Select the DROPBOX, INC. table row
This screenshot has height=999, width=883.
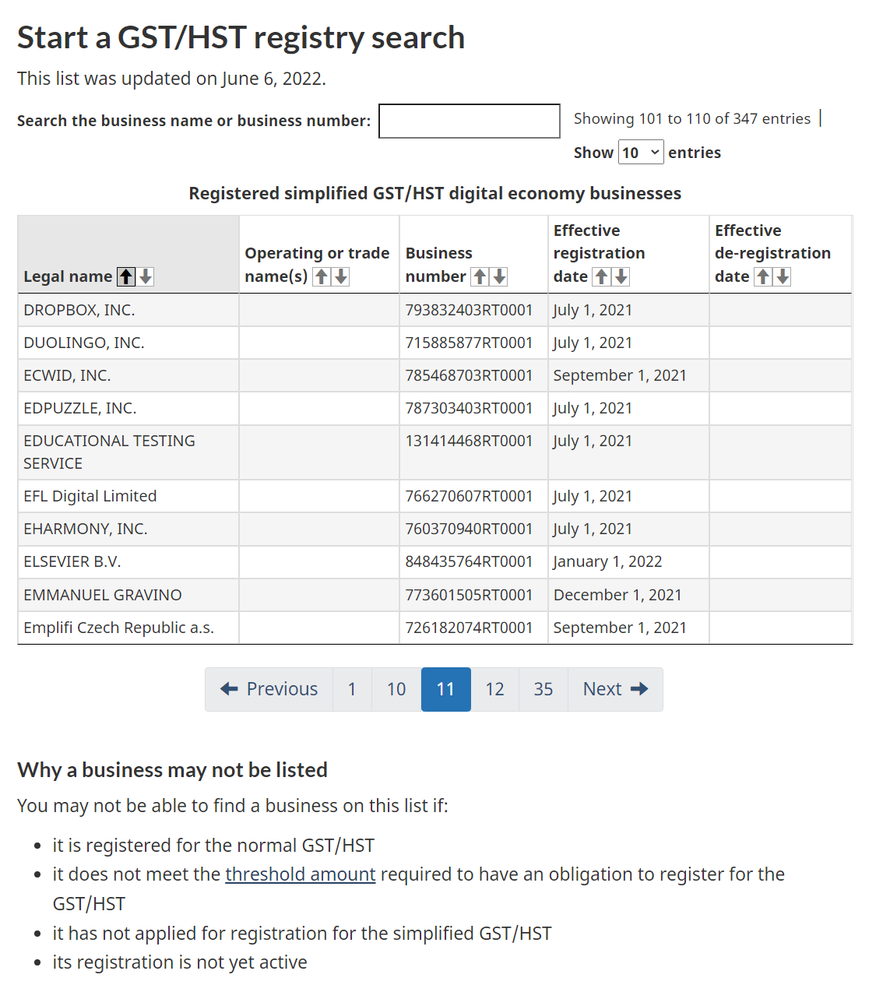pyautogui.click(x=128, y=309)
